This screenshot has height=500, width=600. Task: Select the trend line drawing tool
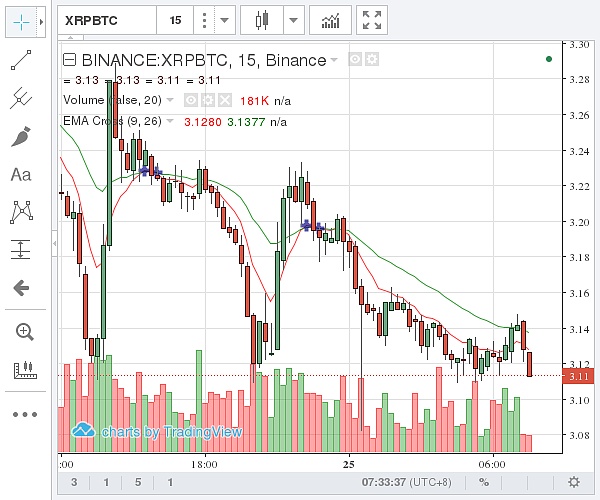coord(21,60)
